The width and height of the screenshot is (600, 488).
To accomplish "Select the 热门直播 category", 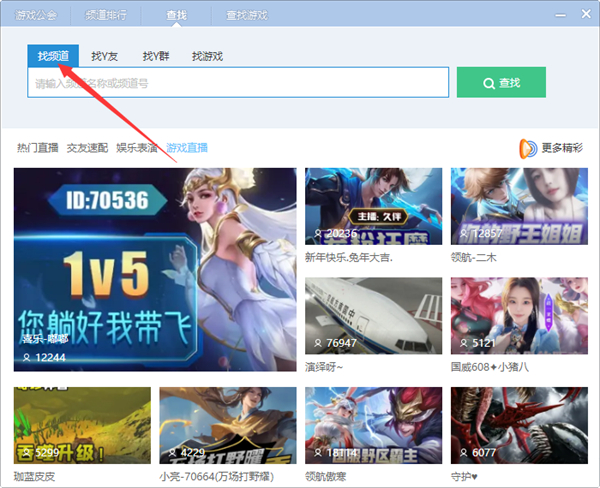I will [x=37, y=148].
